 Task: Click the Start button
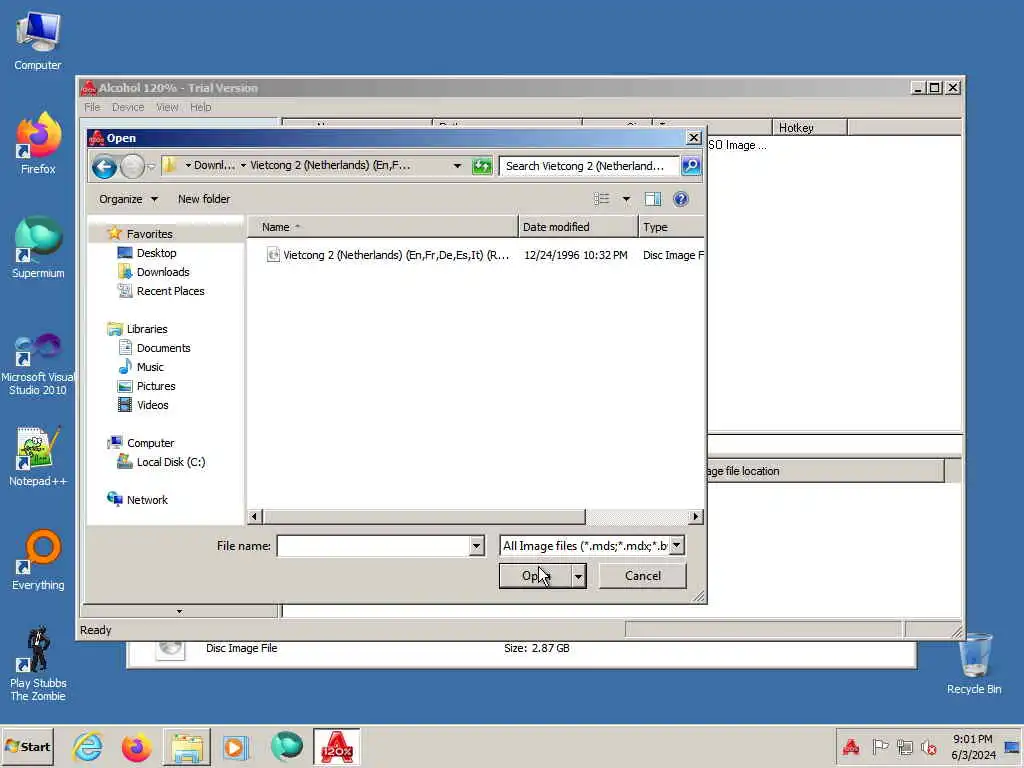27,746
